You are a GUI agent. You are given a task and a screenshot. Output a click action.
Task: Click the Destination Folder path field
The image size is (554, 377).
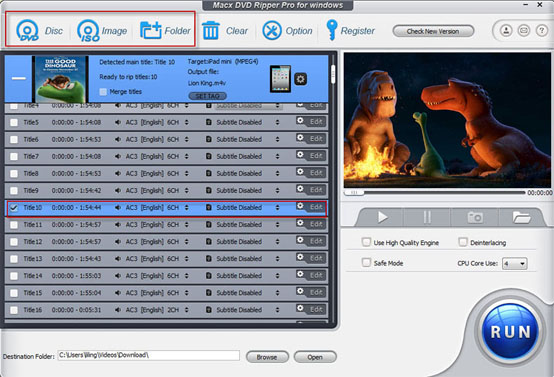tap(148, 355)
